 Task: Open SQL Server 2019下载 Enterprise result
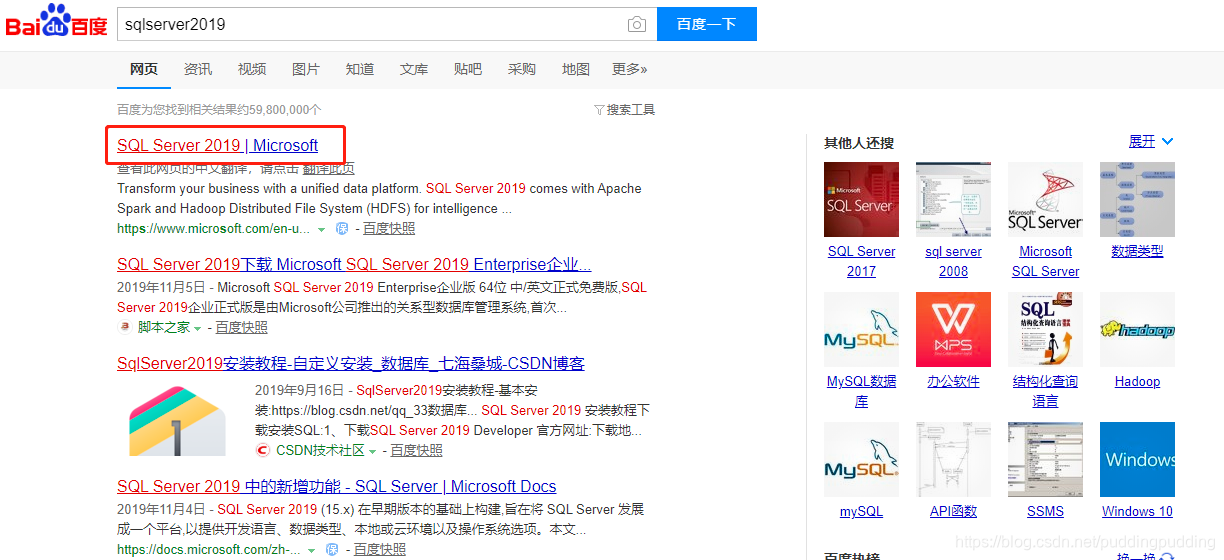(x=354, y=265)
